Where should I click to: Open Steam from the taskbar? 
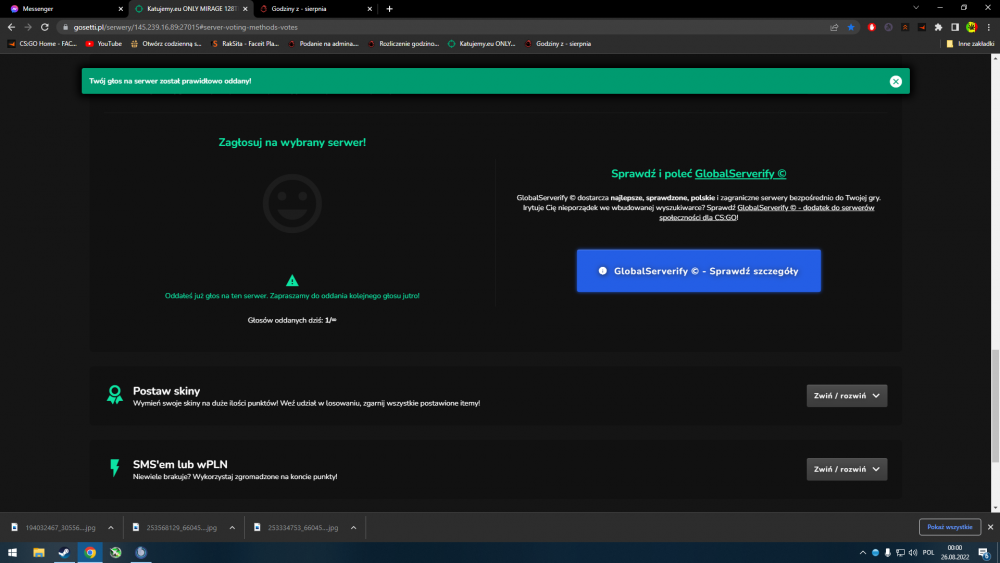click(64, 552)
